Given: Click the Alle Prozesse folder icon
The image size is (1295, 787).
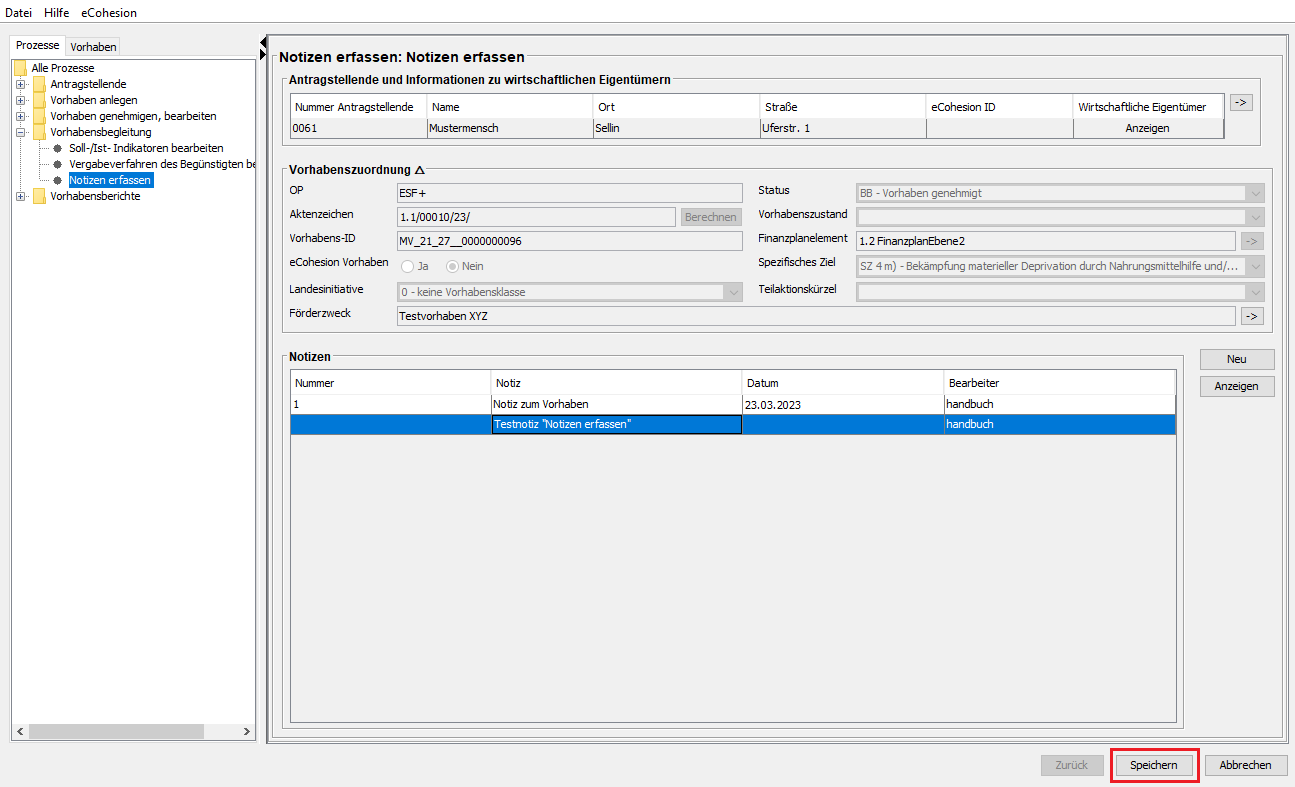Looking at the screenshot, I should (20, 68).
